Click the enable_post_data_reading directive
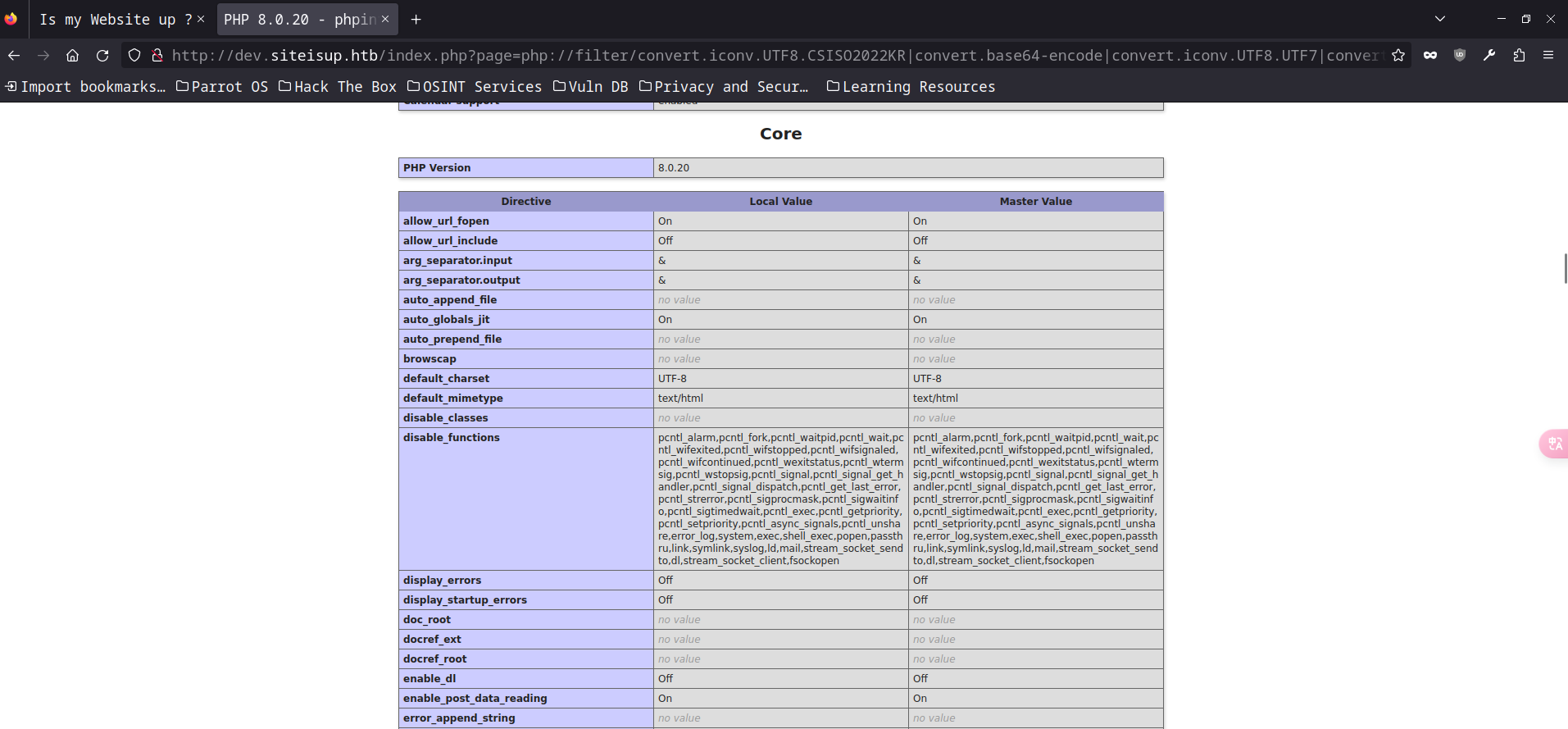Image resolution: width=1568 pixels, height=729 pixels. [475, 698]
